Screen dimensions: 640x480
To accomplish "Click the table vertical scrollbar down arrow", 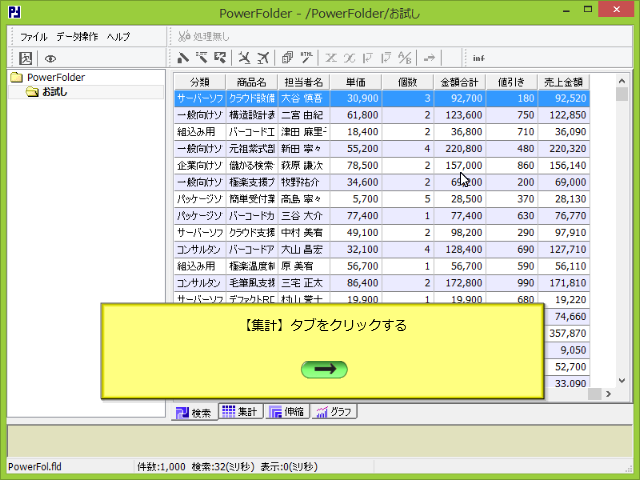I will 622,380.
